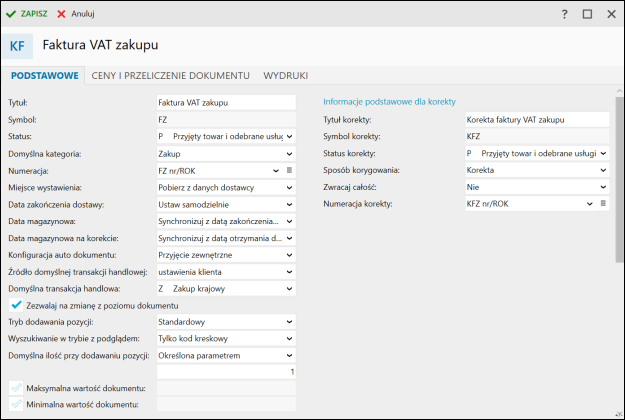Click the red Anuluj cancel X icon
625x420 pixels.
[62, 14]
